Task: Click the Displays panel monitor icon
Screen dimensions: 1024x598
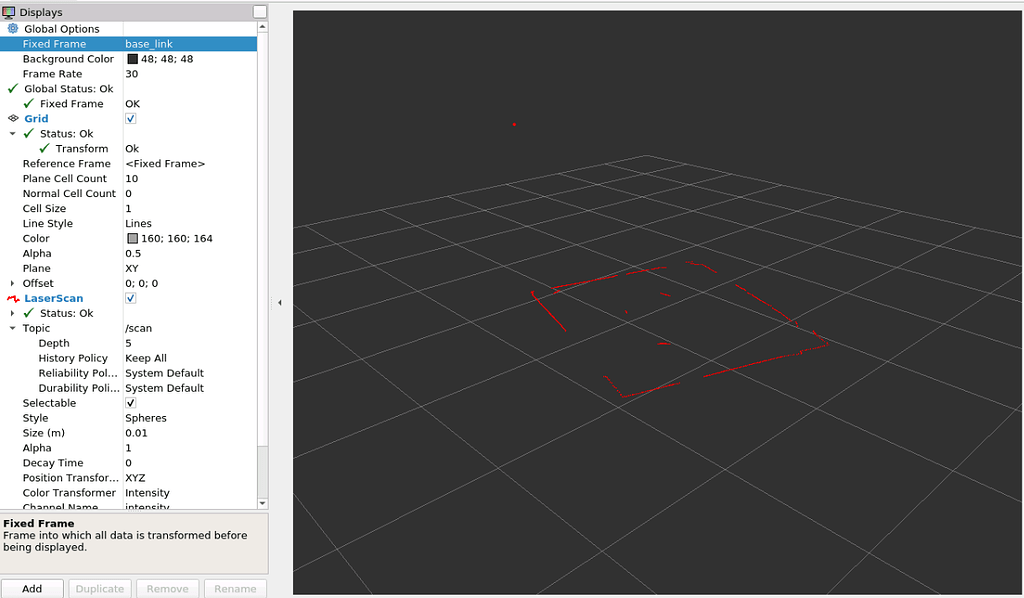Action: [x=9, y=10]
